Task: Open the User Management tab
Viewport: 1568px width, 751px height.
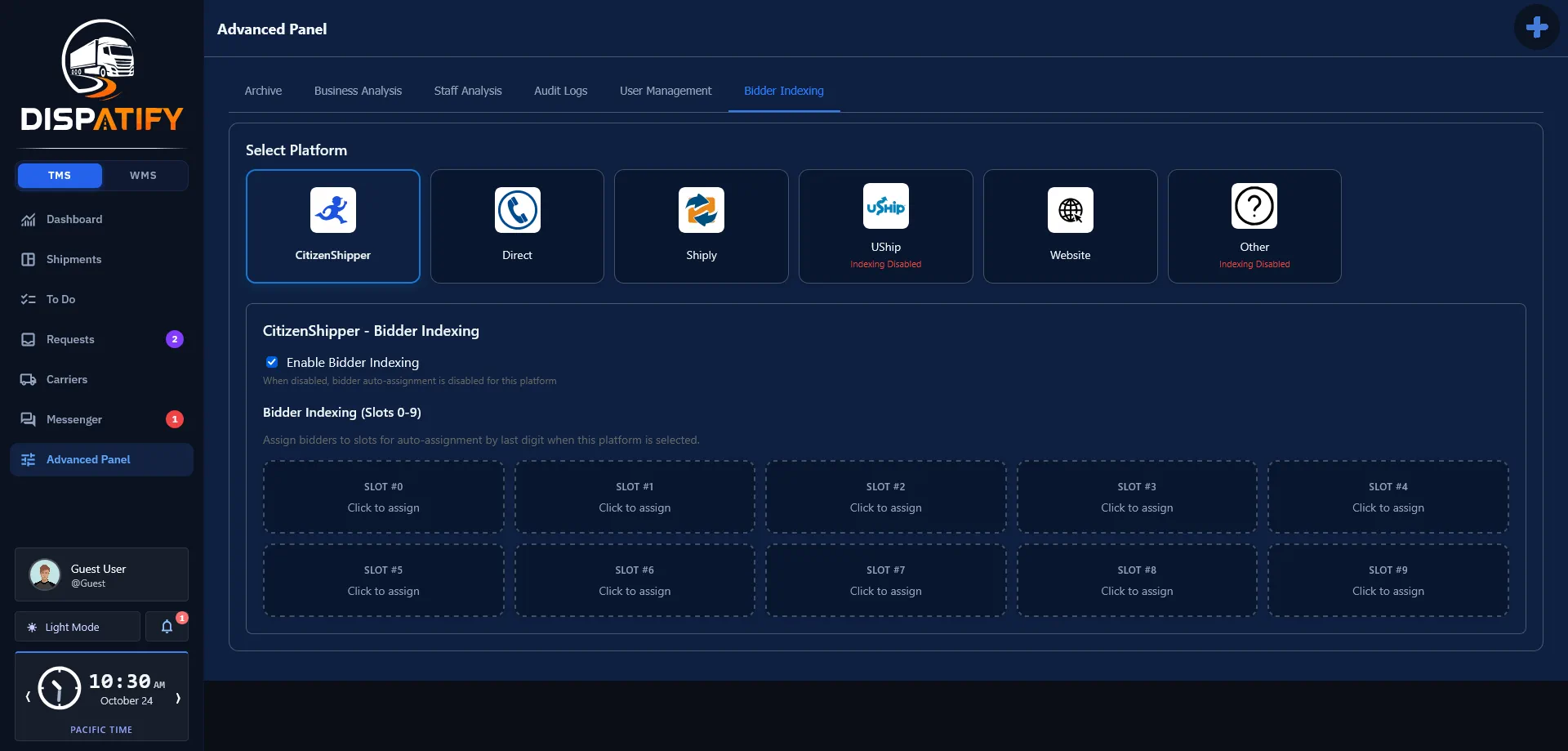Action: (x=666, y=91)
